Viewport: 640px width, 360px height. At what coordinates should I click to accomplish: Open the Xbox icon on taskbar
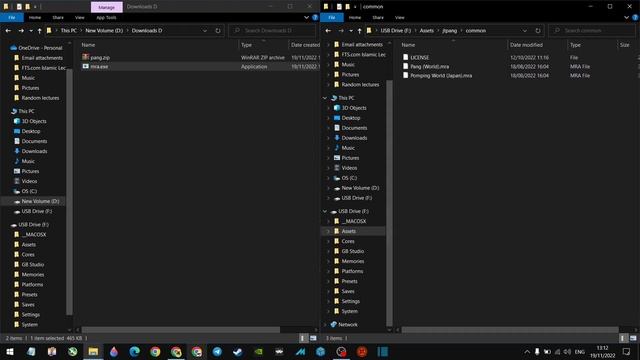tap(73, 351)
